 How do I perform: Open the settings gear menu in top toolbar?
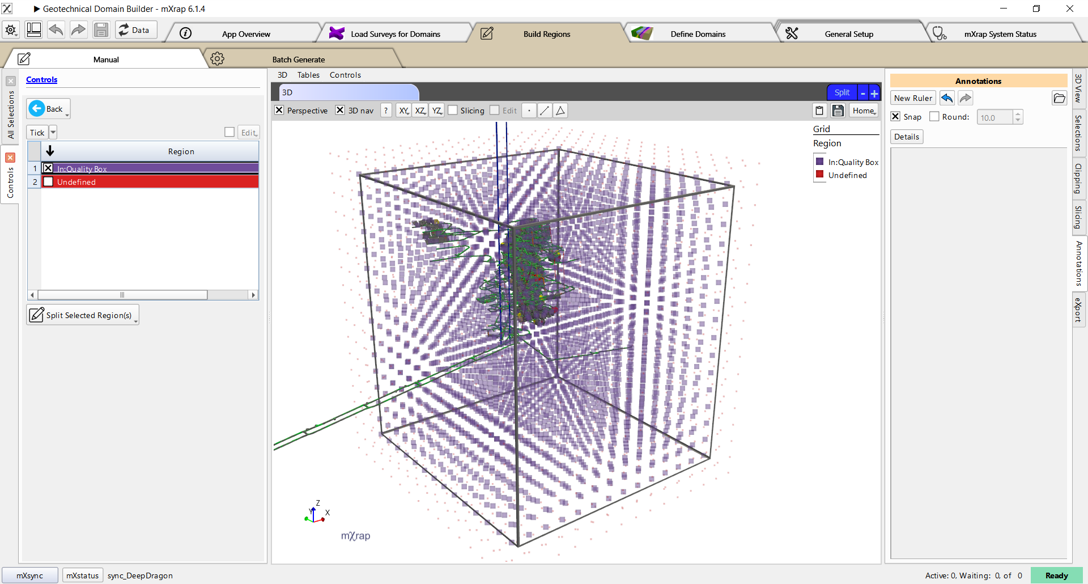point(11,30)
